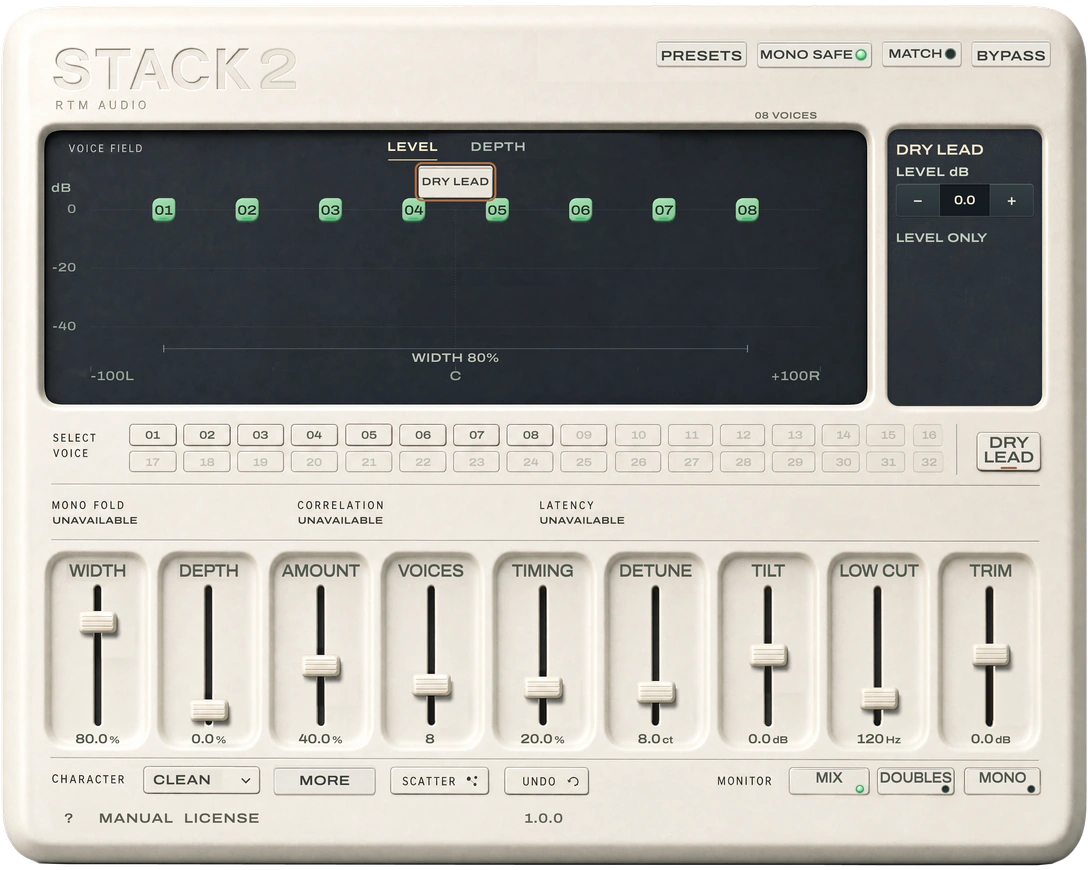Viewport: 1088px width, 870px height.
Task: Click the Detune value 8.0 ct
Action: [655, 740]
